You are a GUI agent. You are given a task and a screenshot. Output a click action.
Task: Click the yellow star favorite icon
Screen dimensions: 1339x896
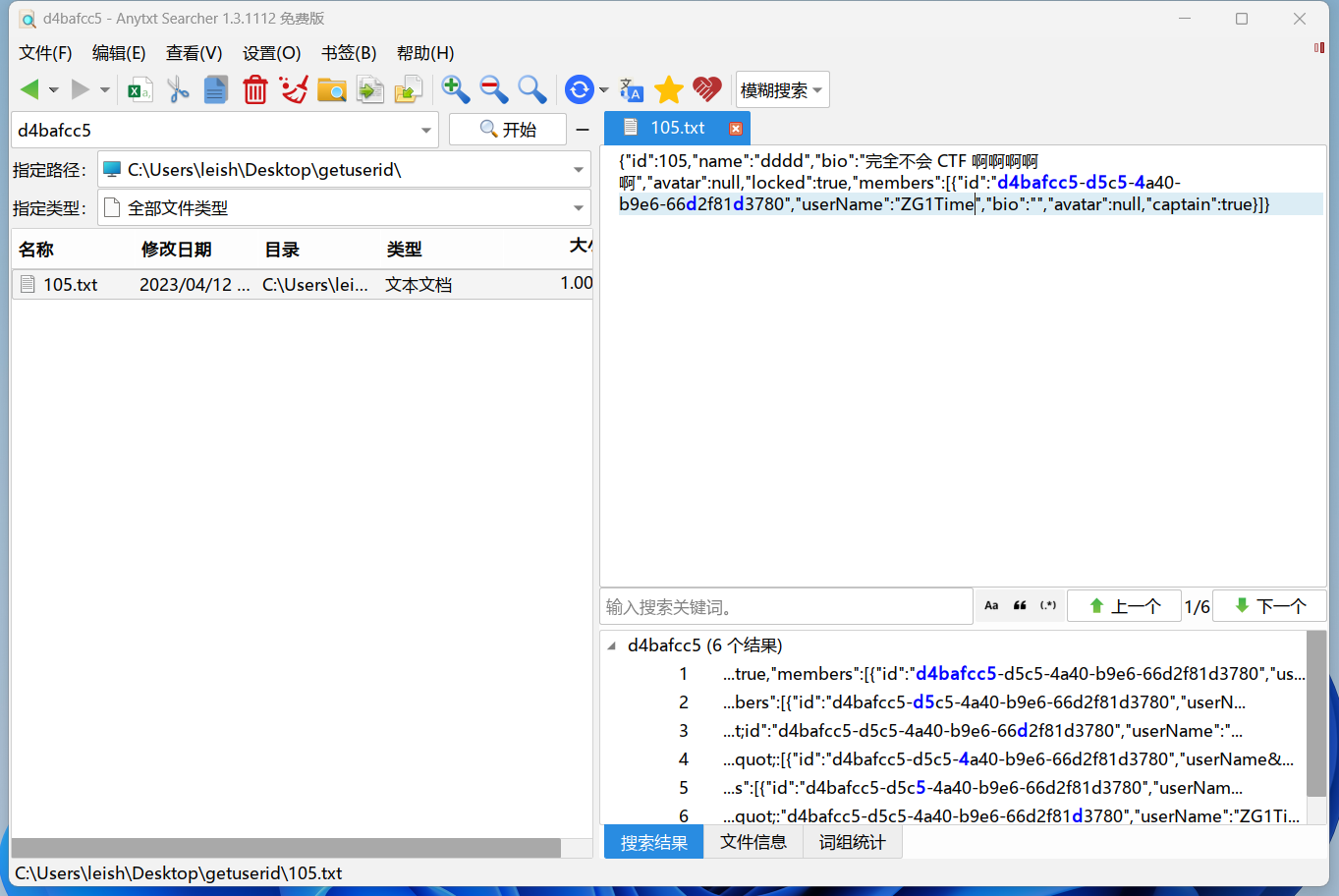[669, 90]
